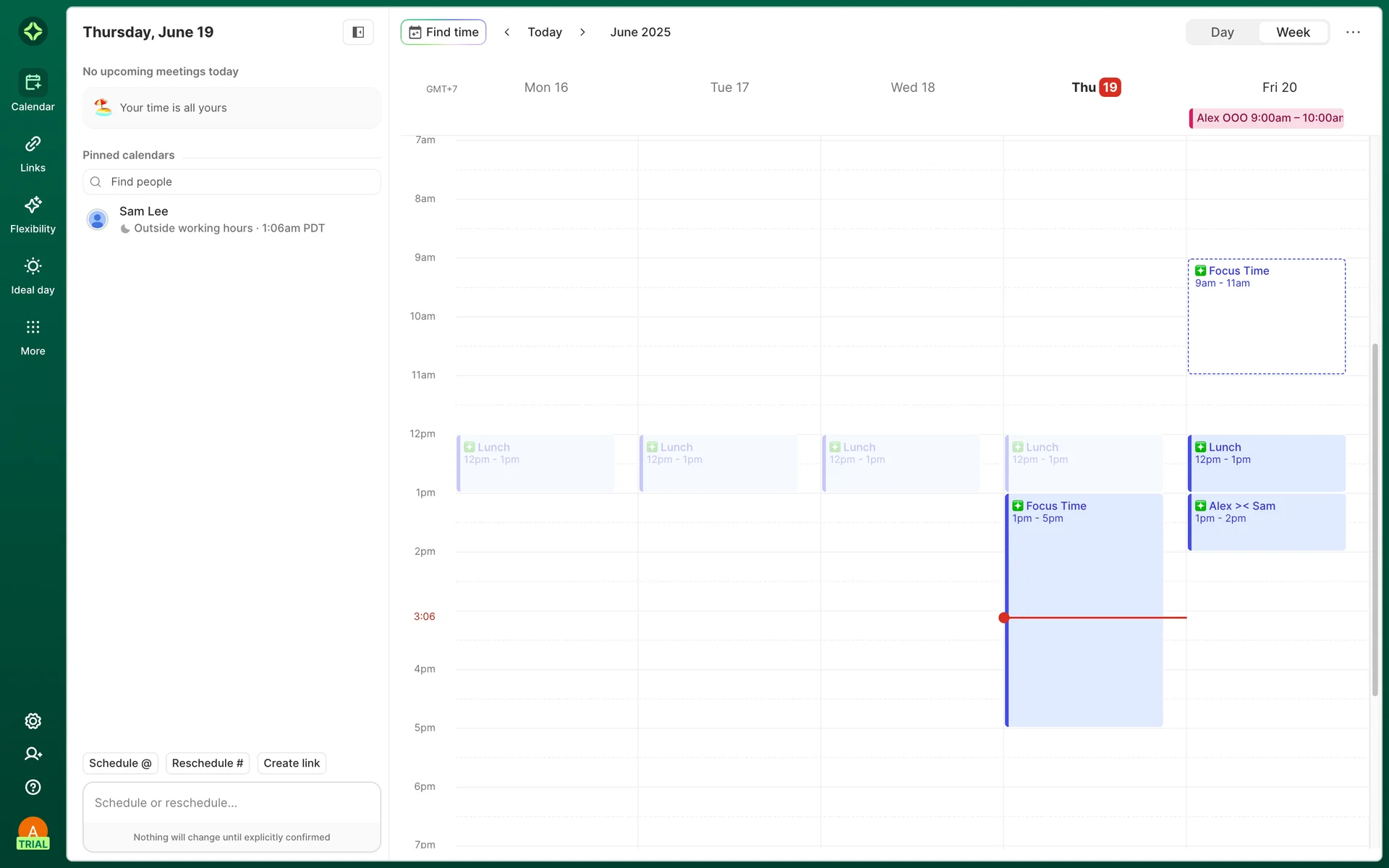This screenshot has width=1389, height=868.
Task: Click the Reschedule # chip
Action: [208, 763]
